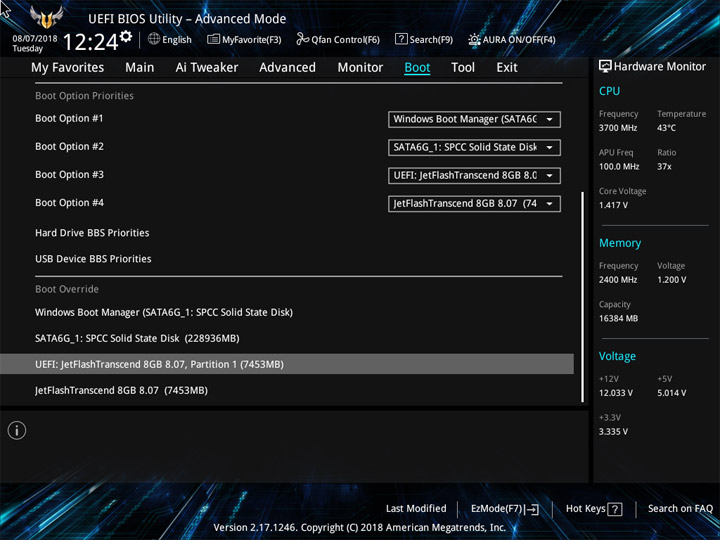Image resolution: width=720 pixels, height=540 pixels.
Task: Click memory capacity value 16384 MB
Action: (618, 318)
